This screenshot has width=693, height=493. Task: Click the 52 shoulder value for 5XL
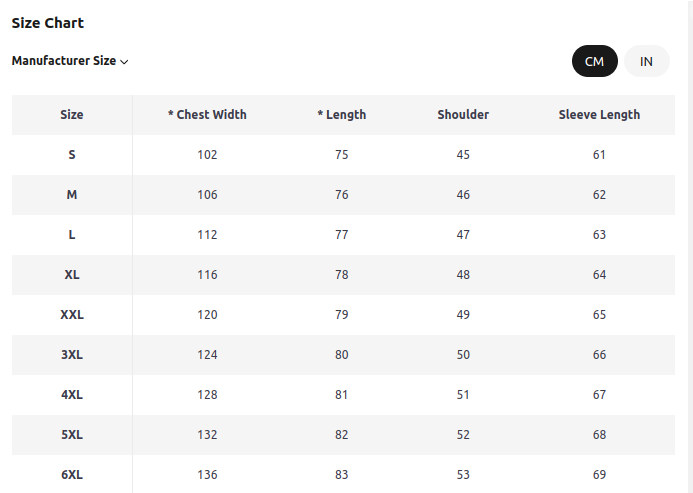(463, 435)
